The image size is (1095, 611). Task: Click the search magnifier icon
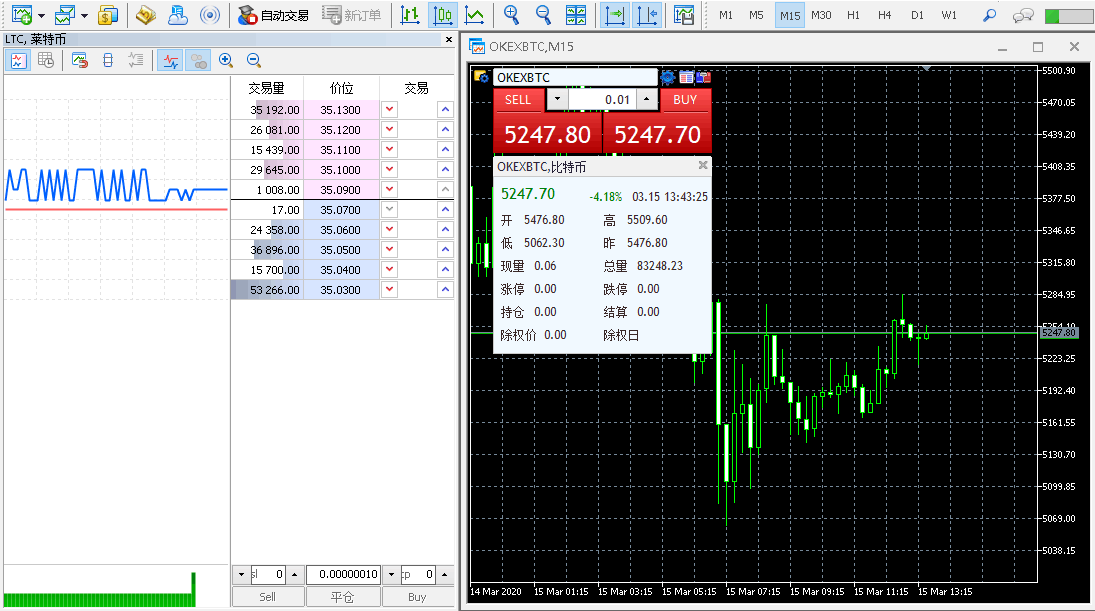click(989, 15)
